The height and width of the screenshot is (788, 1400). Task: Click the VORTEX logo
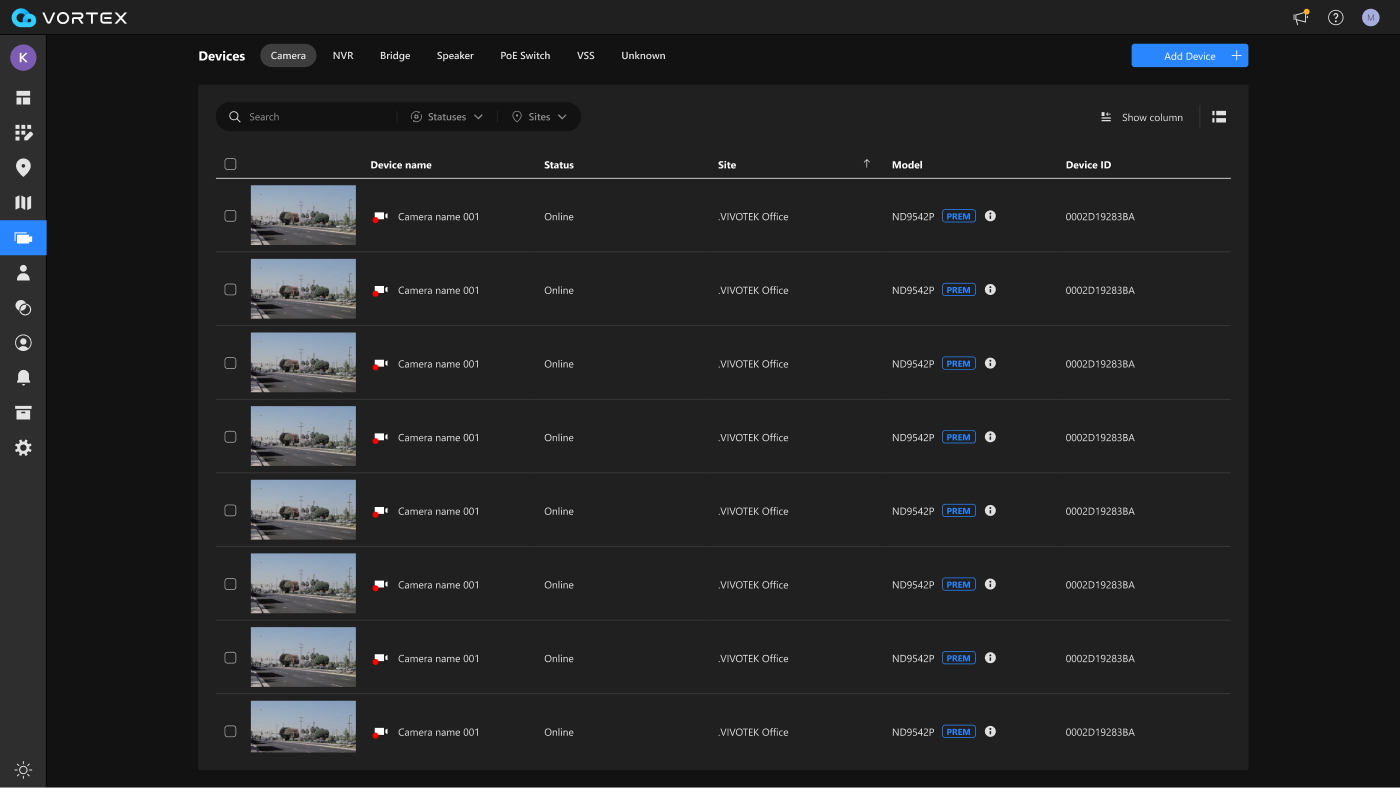(x=69, y=17)
